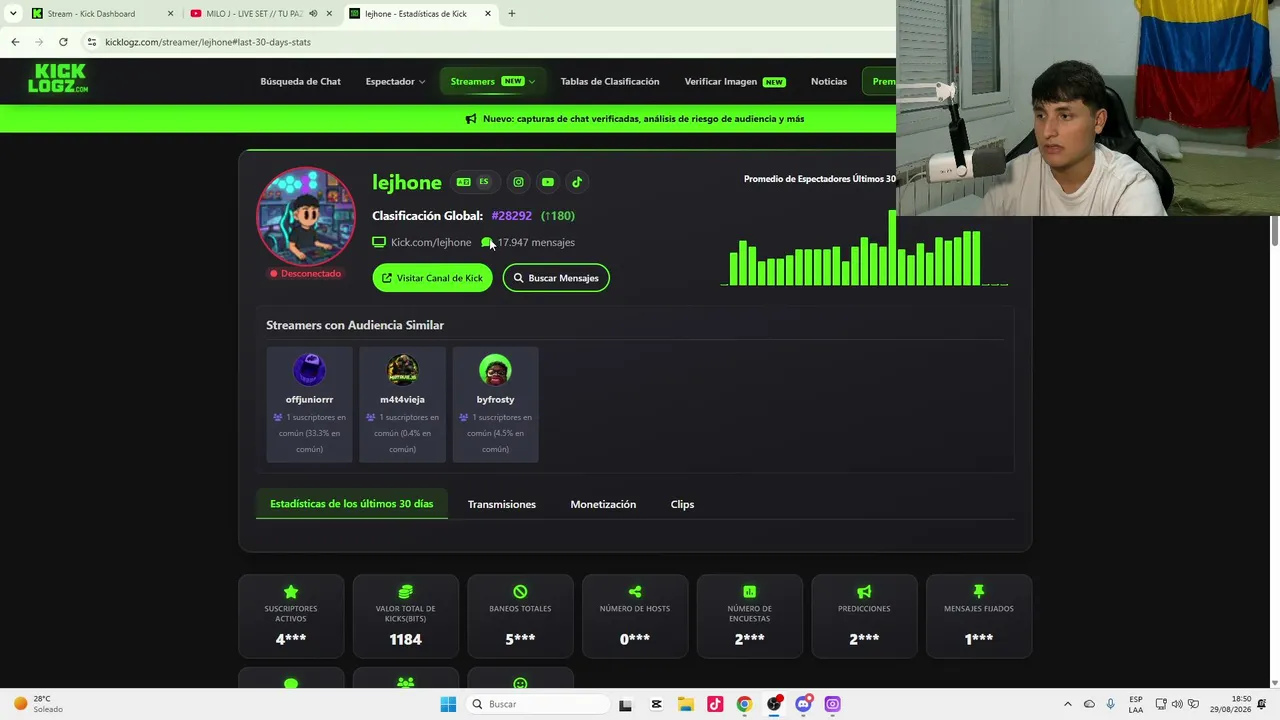This screenshot has width=1280, height=720.
Task: Click the star icon above Suscriptores Activos
Action: [x=291, y=592]
